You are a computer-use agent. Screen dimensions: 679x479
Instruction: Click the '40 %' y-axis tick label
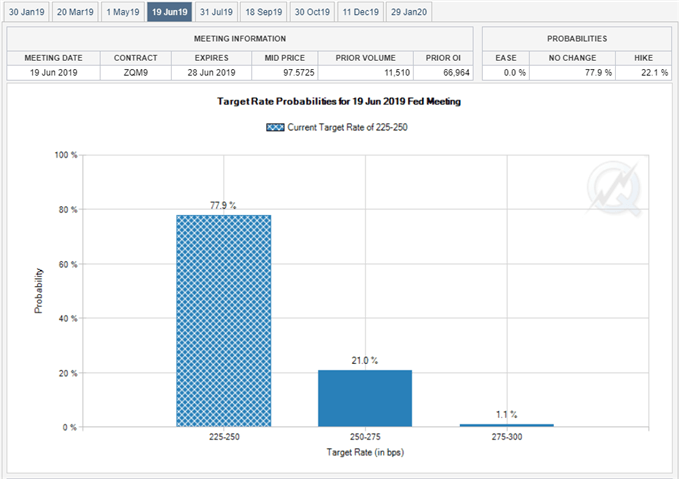tap(68, 319)
